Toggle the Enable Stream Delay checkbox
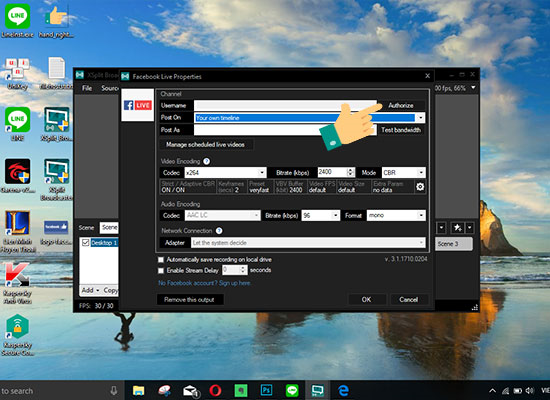 (161, 271)
